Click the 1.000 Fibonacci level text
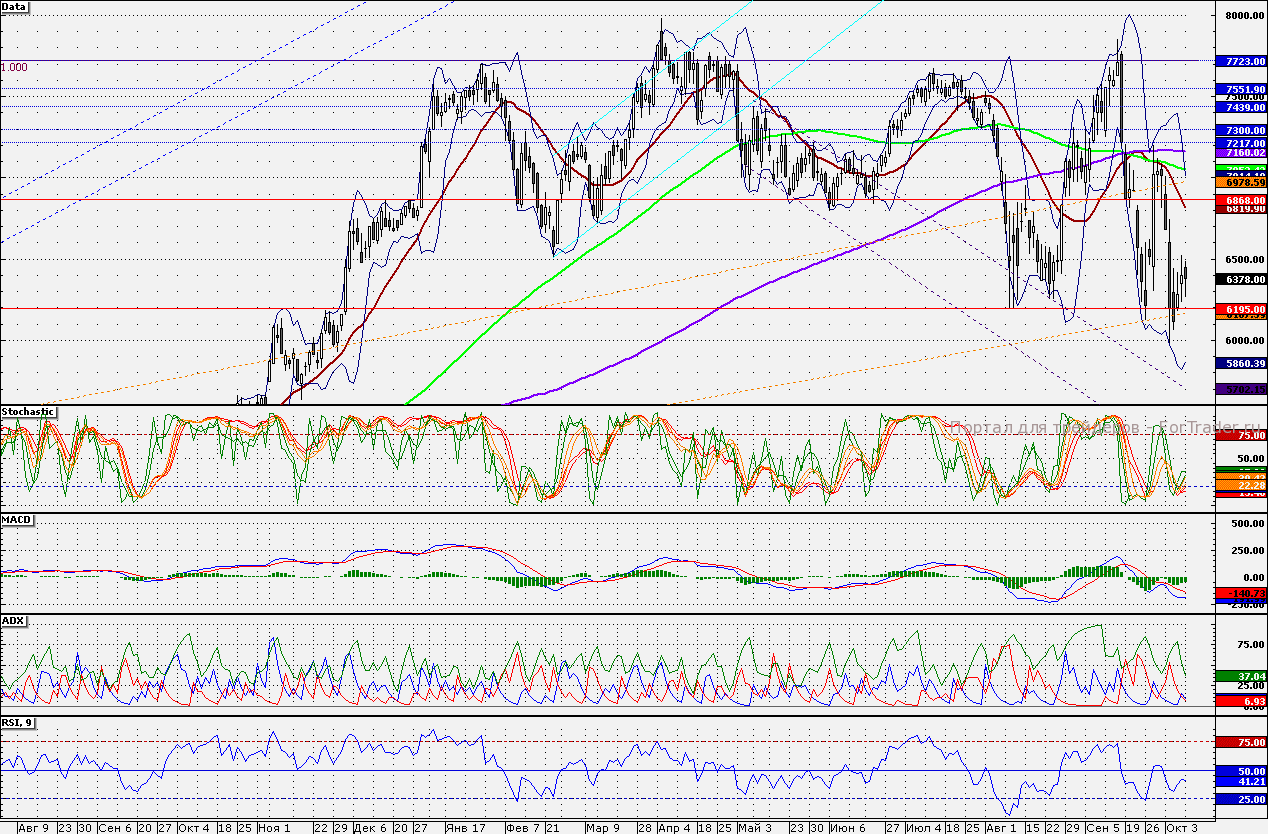This screenshot has height=834, width=1268. pos(15,67)
